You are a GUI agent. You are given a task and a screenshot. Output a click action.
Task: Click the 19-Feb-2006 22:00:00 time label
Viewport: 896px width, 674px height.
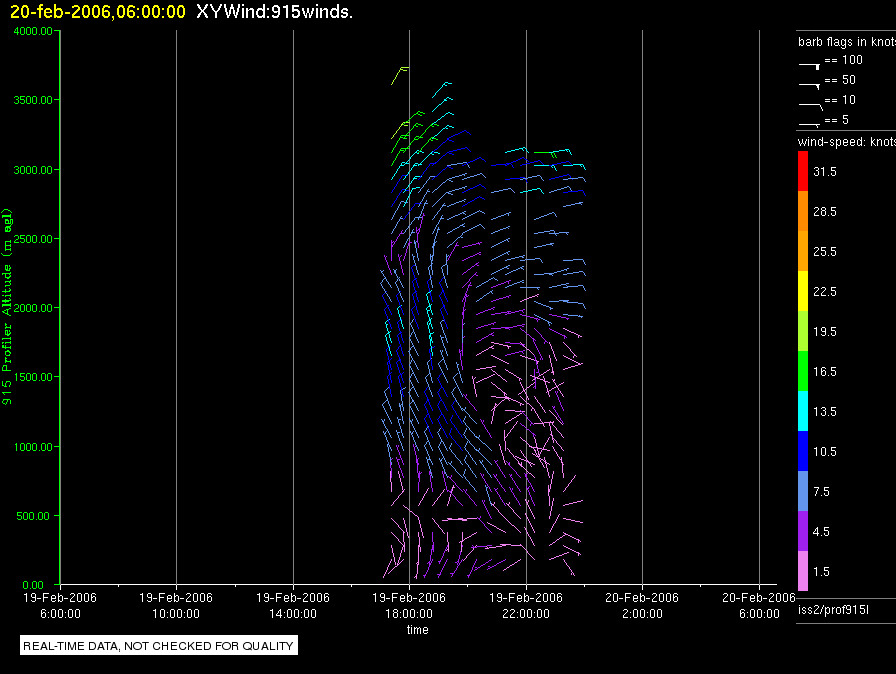(526, 605)
